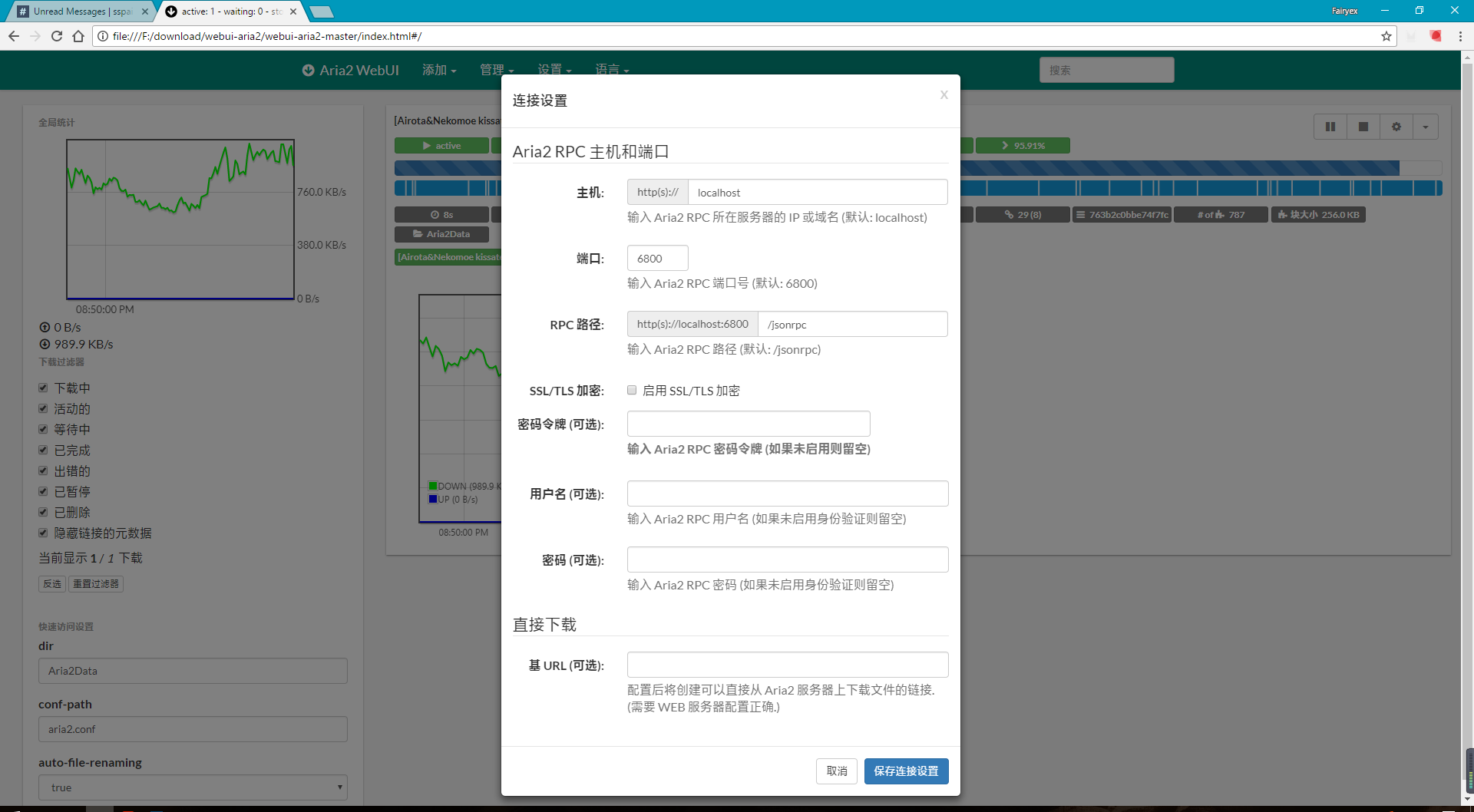Toggle the 已完成 filter checkbox
Viewport: 1474px width, 812px height.
click(x=44, y=450)
